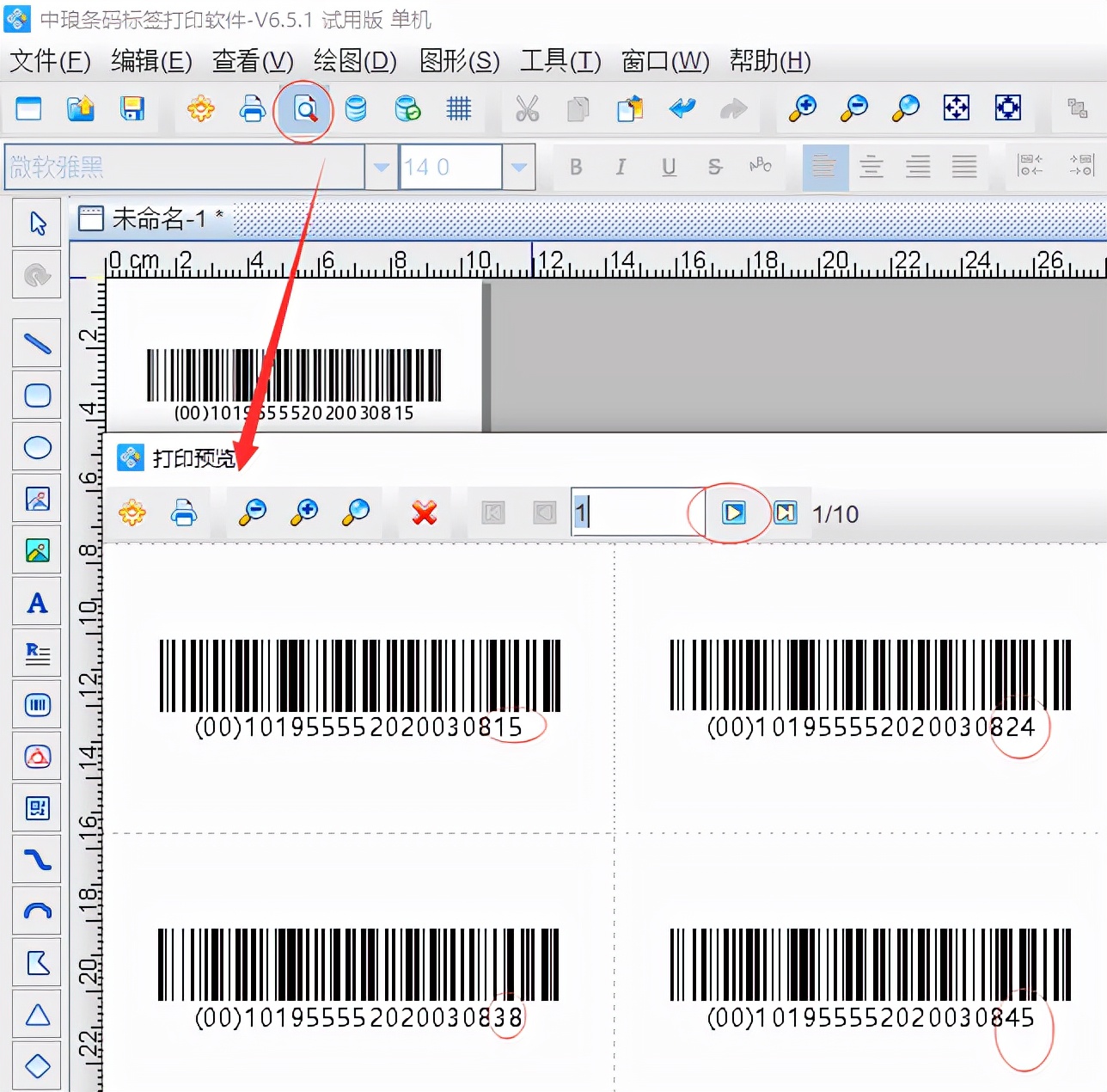Screen dimensions: 1107x1092
Task: Open print preview from main toolbar
Action: [x=303, y=110]
